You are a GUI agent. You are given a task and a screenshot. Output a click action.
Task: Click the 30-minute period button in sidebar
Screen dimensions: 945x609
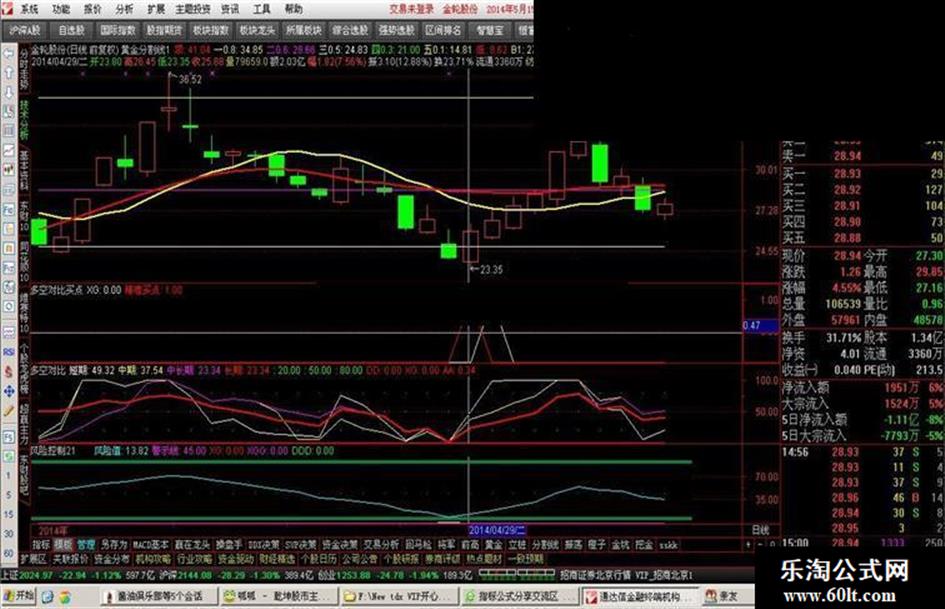tap(8, 534)
